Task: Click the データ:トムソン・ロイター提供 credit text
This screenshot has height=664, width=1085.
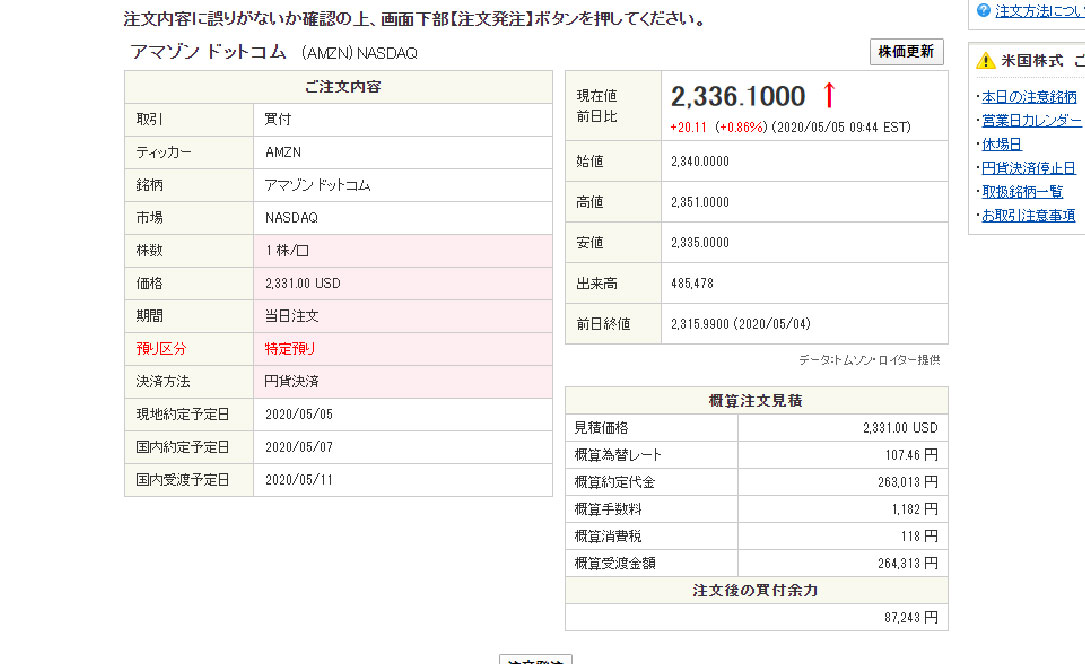Action: point(870,360)
